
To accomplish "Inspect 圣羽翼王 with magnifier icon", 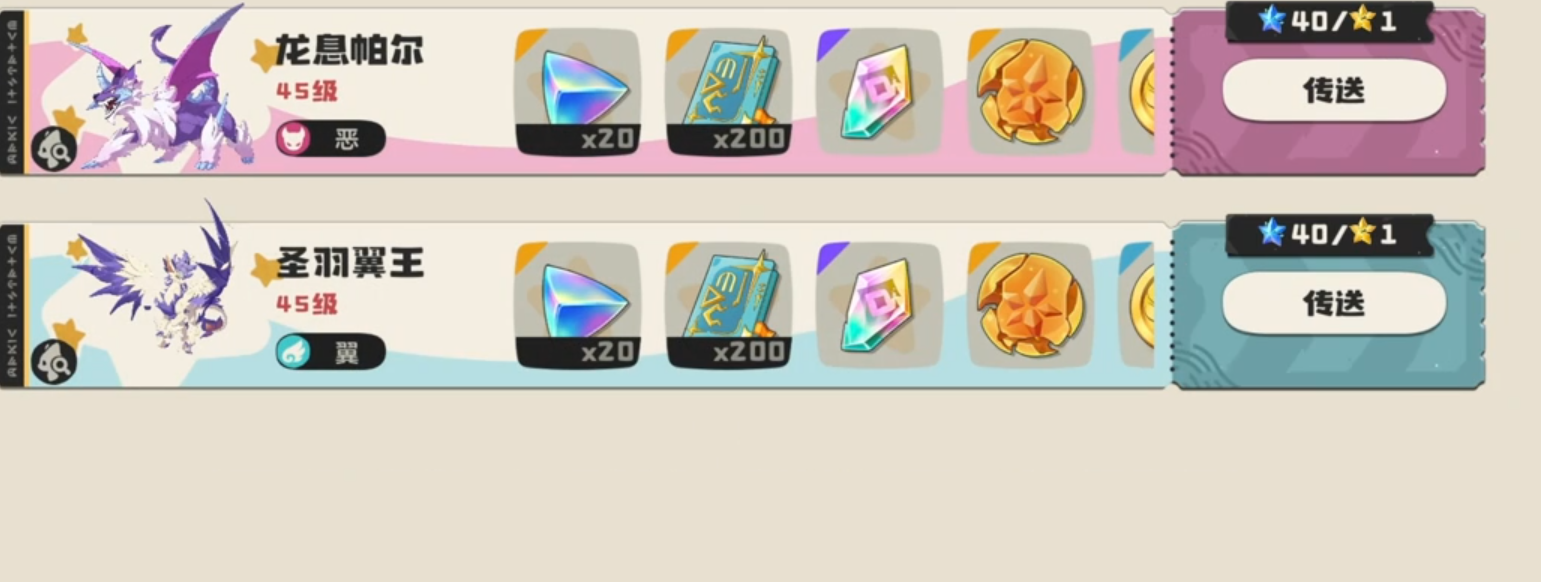I will 52,362.
